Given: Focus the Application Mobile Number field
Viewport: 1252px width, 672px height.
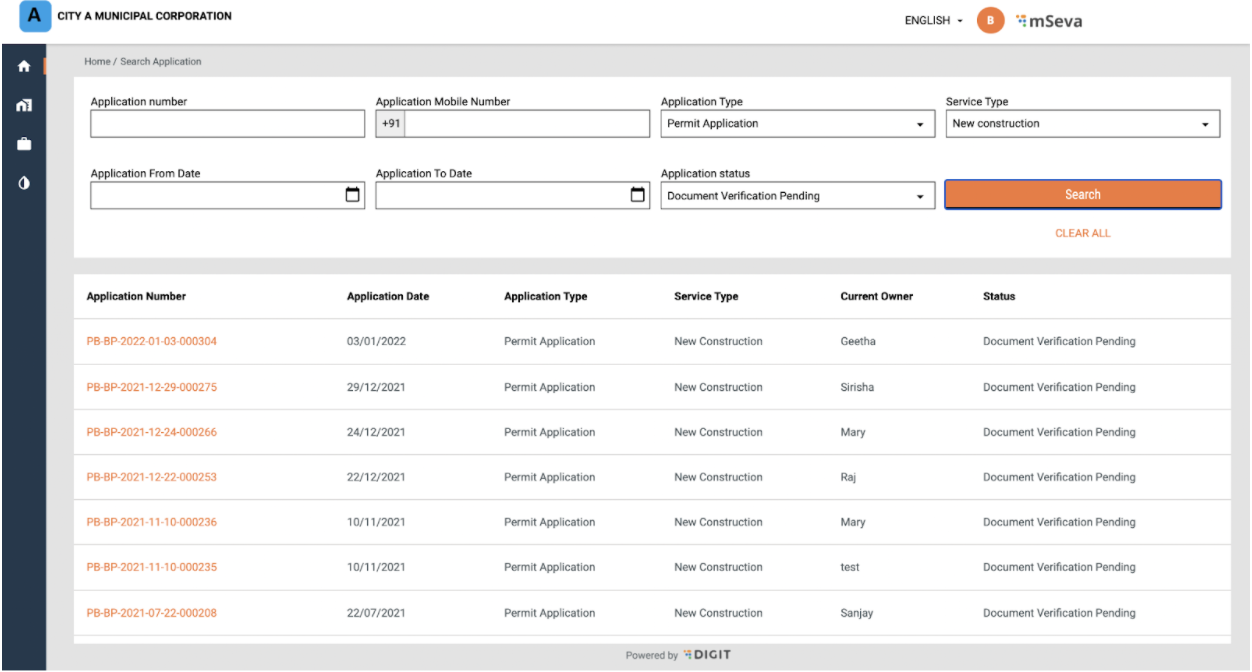Looking at the screenshot, I should click(527, 124).
